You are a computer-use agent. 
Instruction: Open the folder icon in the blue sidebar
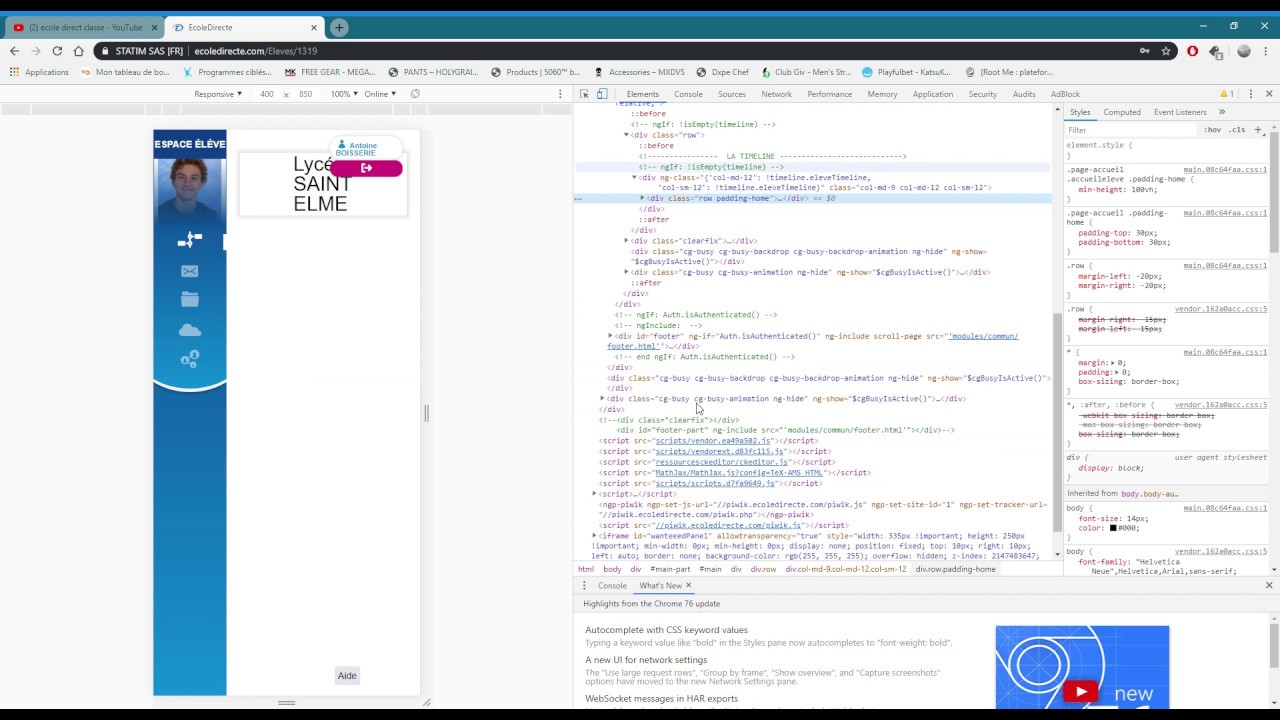(189, 299)
